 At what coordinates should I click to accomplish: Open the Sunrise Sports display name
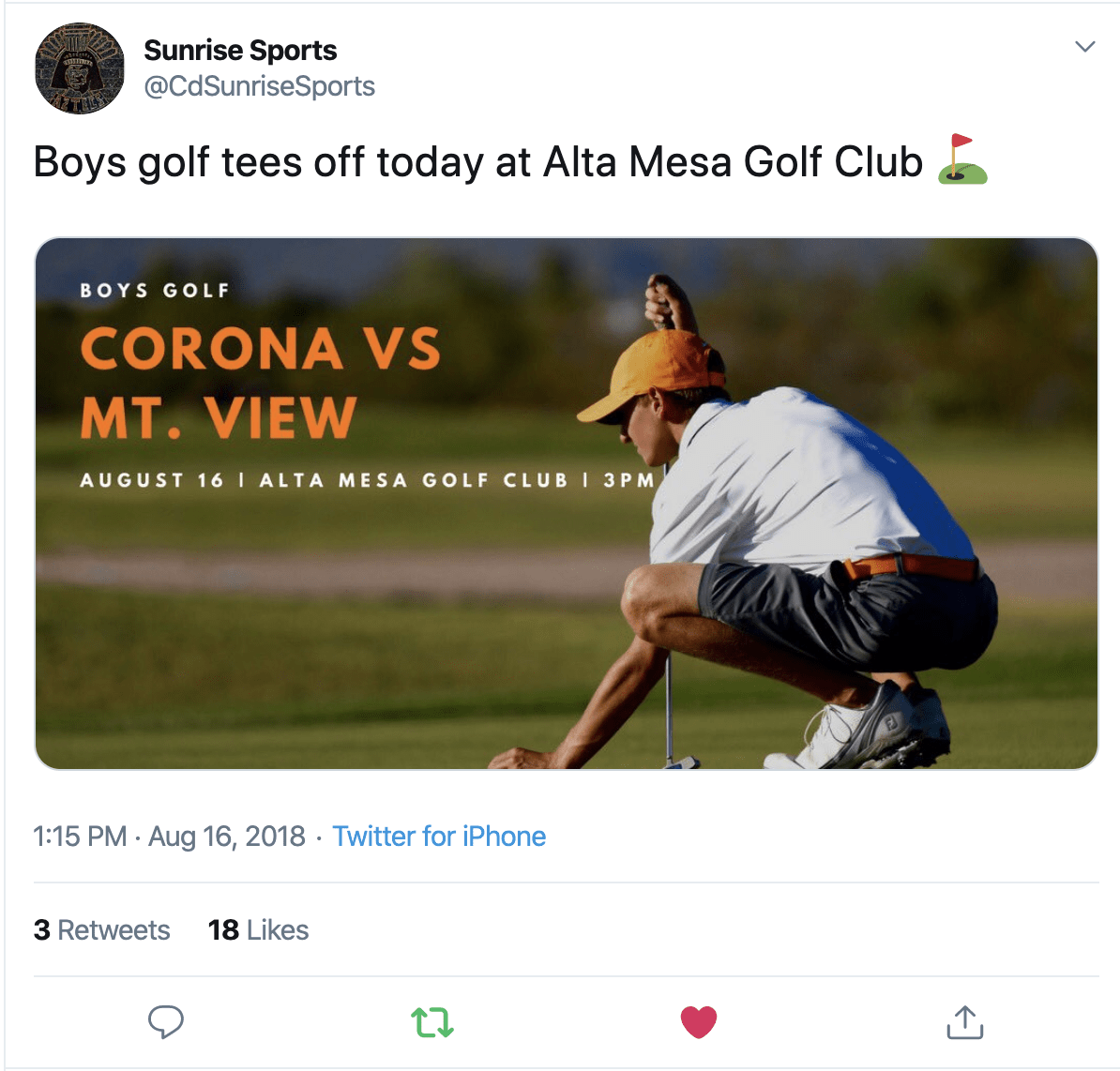point(240,50)
